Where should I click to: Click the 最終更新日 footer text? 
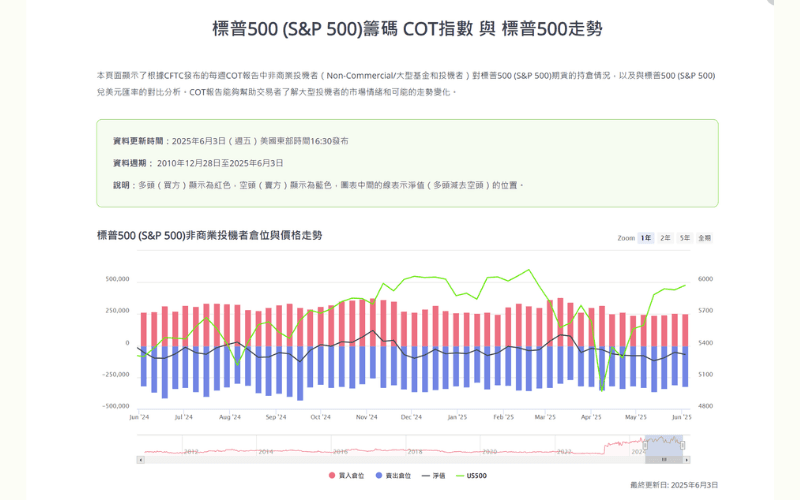(674, 485)
